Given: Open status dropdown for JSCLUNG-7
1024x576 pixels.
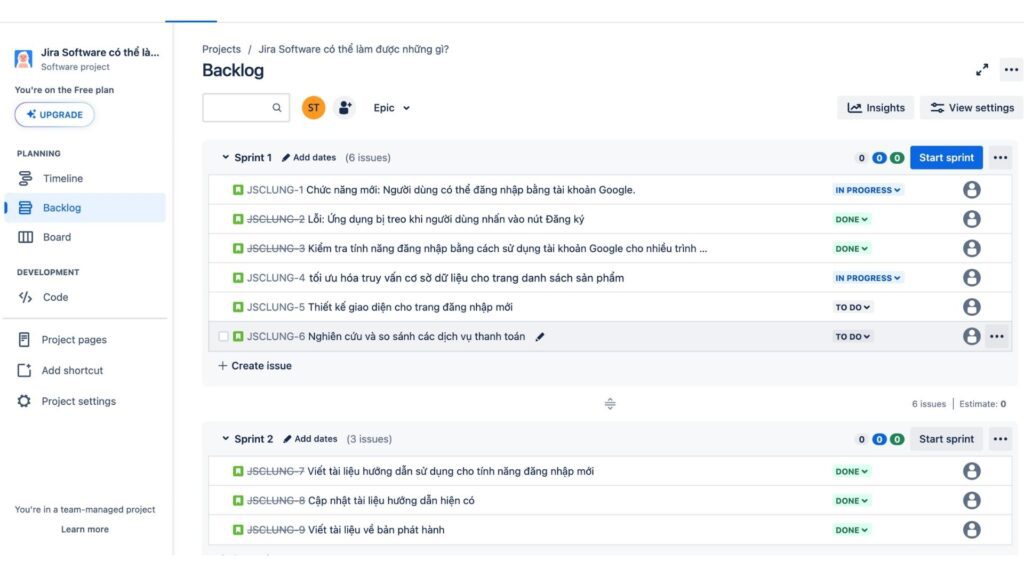Looking at the screenshot, I should coord(852,472).
